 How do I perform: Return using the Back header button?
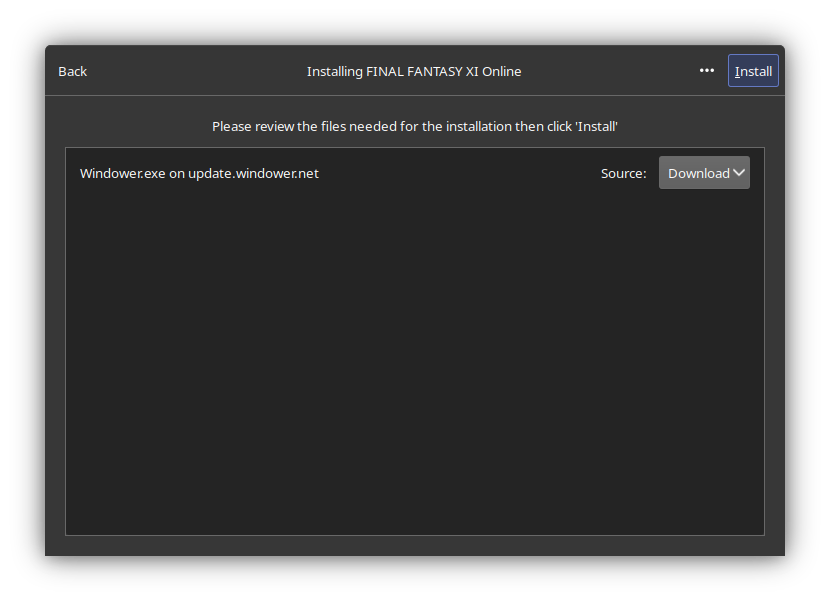pos(73,71)
